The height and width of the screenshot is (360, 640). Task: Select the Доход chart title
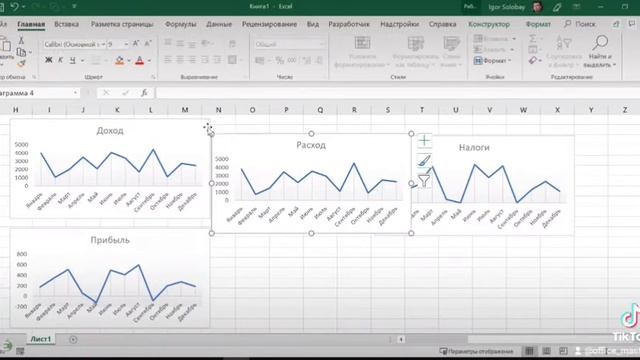tap(110, 131)
